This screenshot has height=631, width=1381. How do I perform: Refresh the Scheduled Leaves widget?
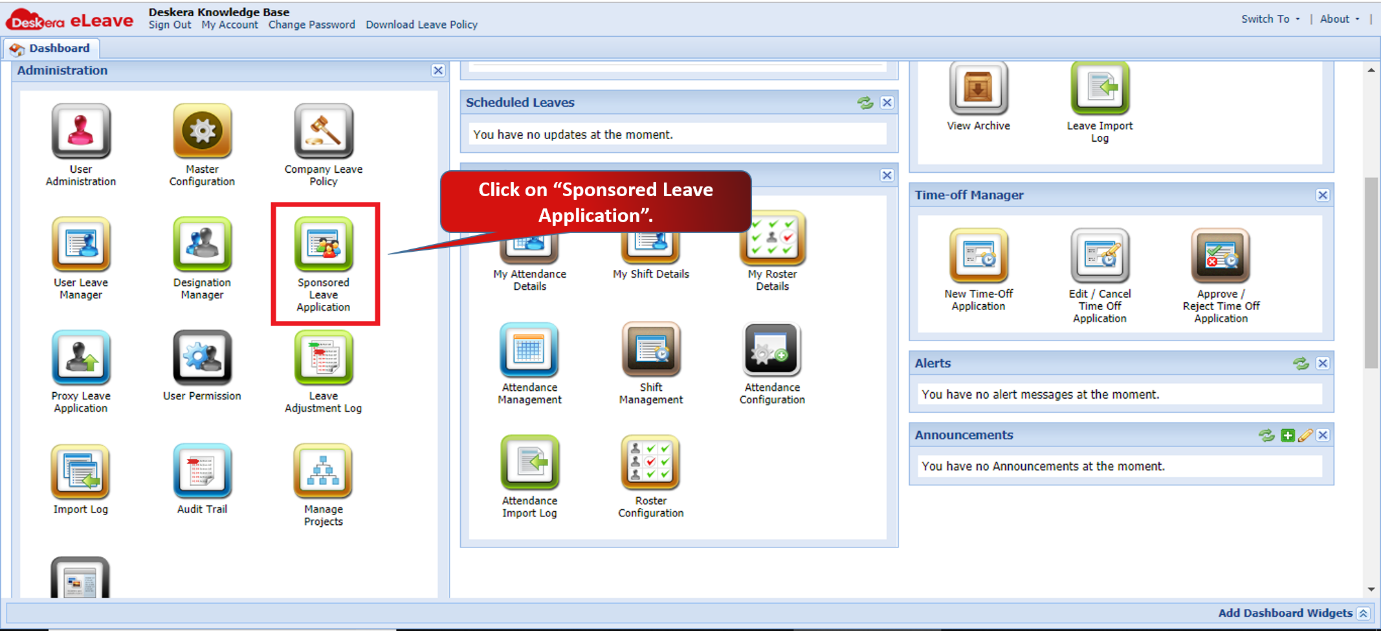(x=866, y=103)
